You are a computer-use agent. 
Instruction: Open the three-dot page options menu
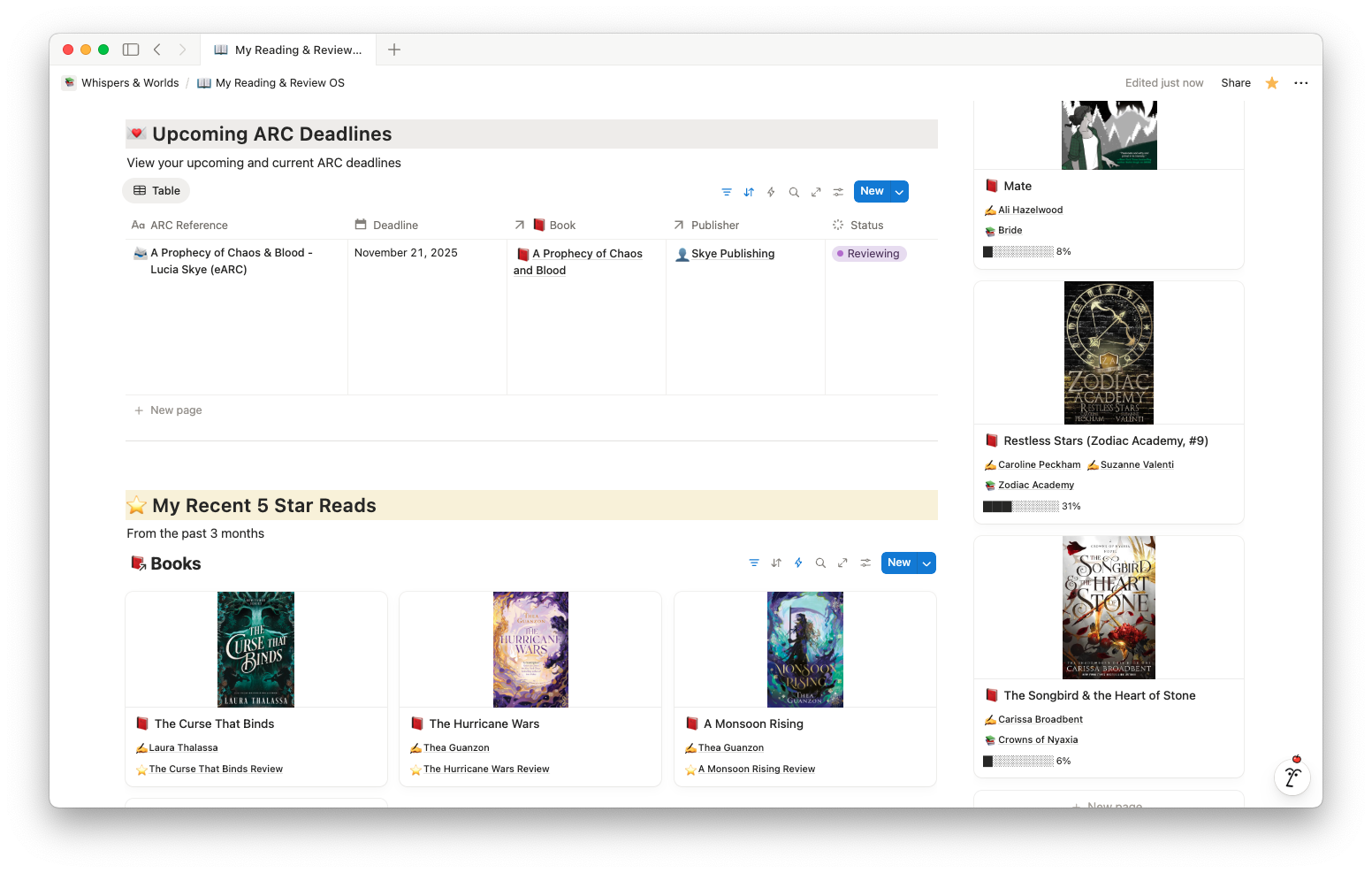1300,83
